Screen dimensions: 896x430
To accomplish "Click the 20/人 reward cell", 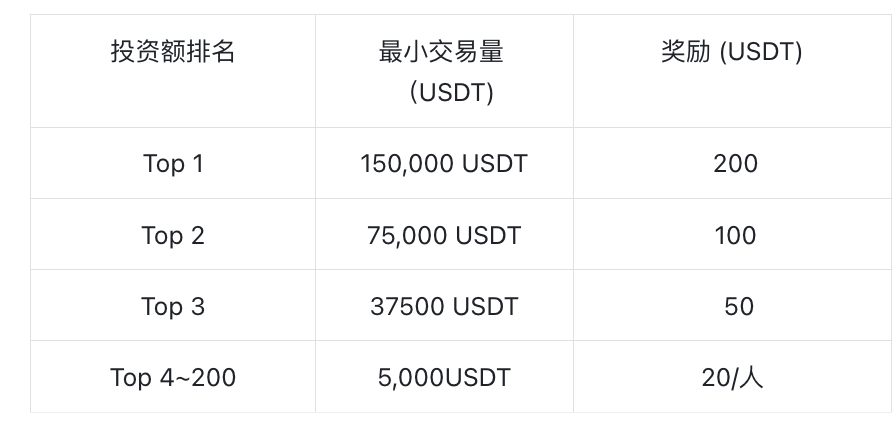I will click(x=734, y=376).
